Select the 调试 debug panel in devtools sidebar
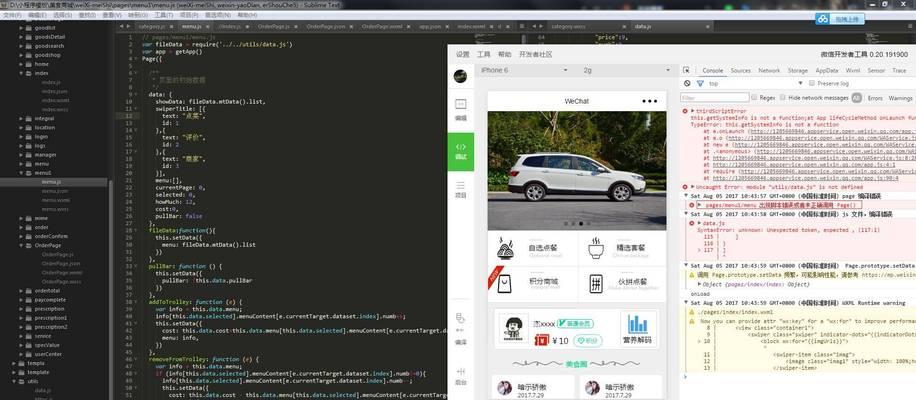Screen dimensions: 916x400 coord(460,151)
